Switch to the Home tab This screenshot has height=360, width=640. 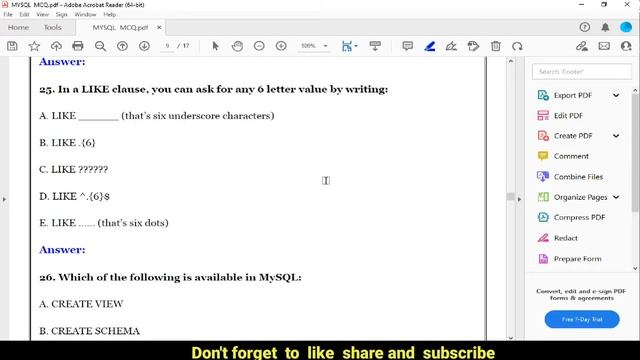18,27
